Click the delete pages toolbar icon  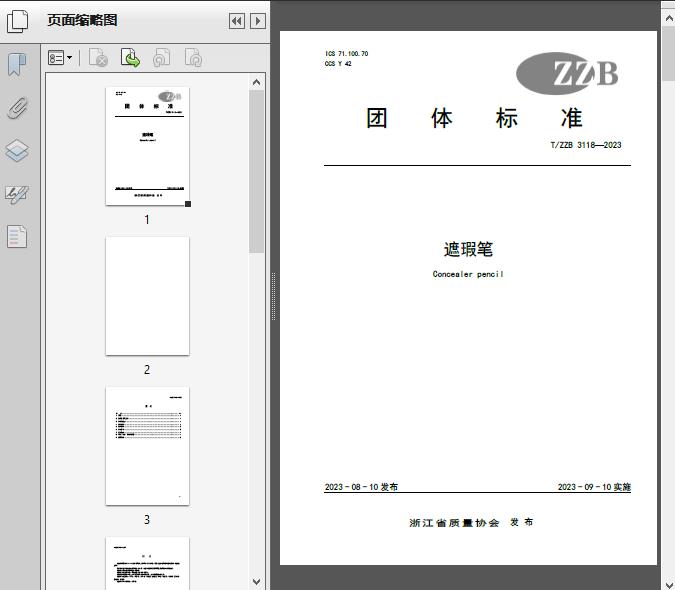pos(98,58)
